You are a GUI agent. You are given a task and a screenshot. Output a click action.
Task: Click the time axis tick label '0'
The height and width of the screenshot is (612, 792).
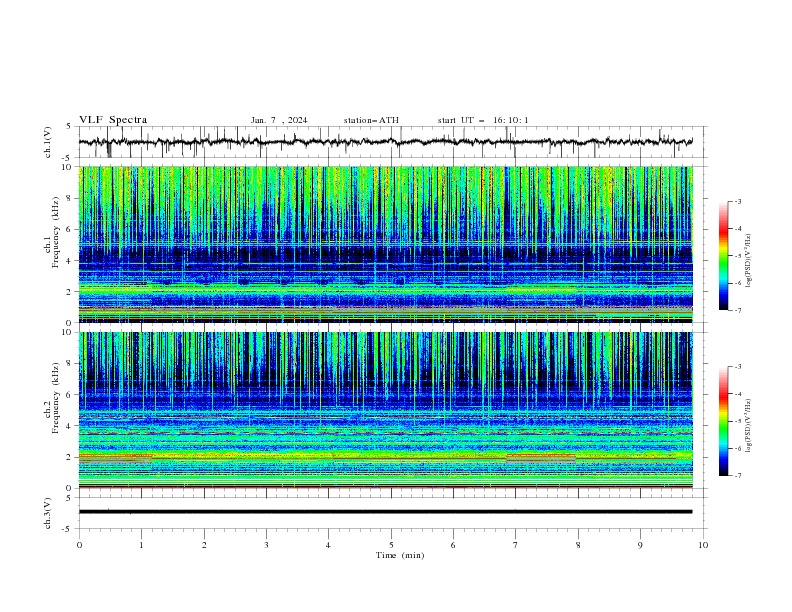(x=79, y=545)
